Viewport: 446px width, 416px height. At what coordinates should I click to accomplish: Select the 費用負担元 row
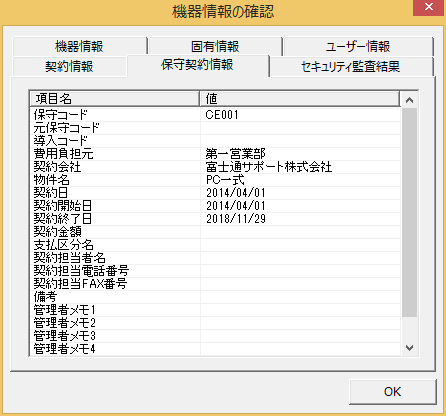(x=215, y=154)
